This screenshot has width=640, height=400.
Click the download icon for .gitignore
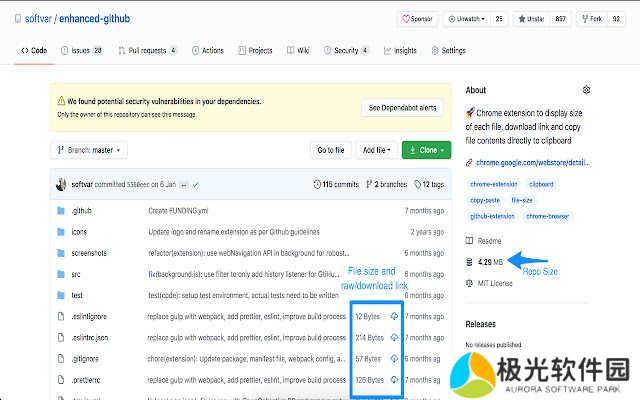coord(394,358)
